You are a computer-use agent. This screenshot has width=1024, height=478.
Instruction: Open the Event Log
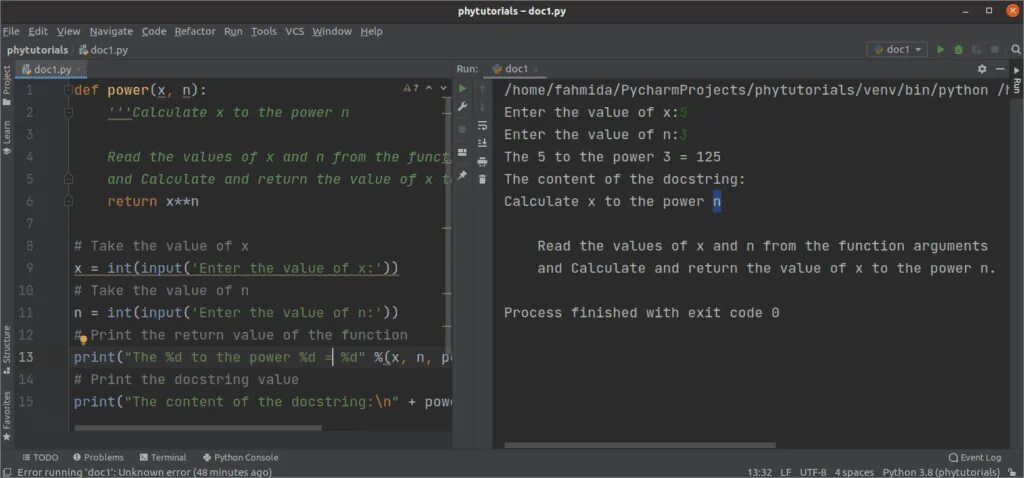975,457
